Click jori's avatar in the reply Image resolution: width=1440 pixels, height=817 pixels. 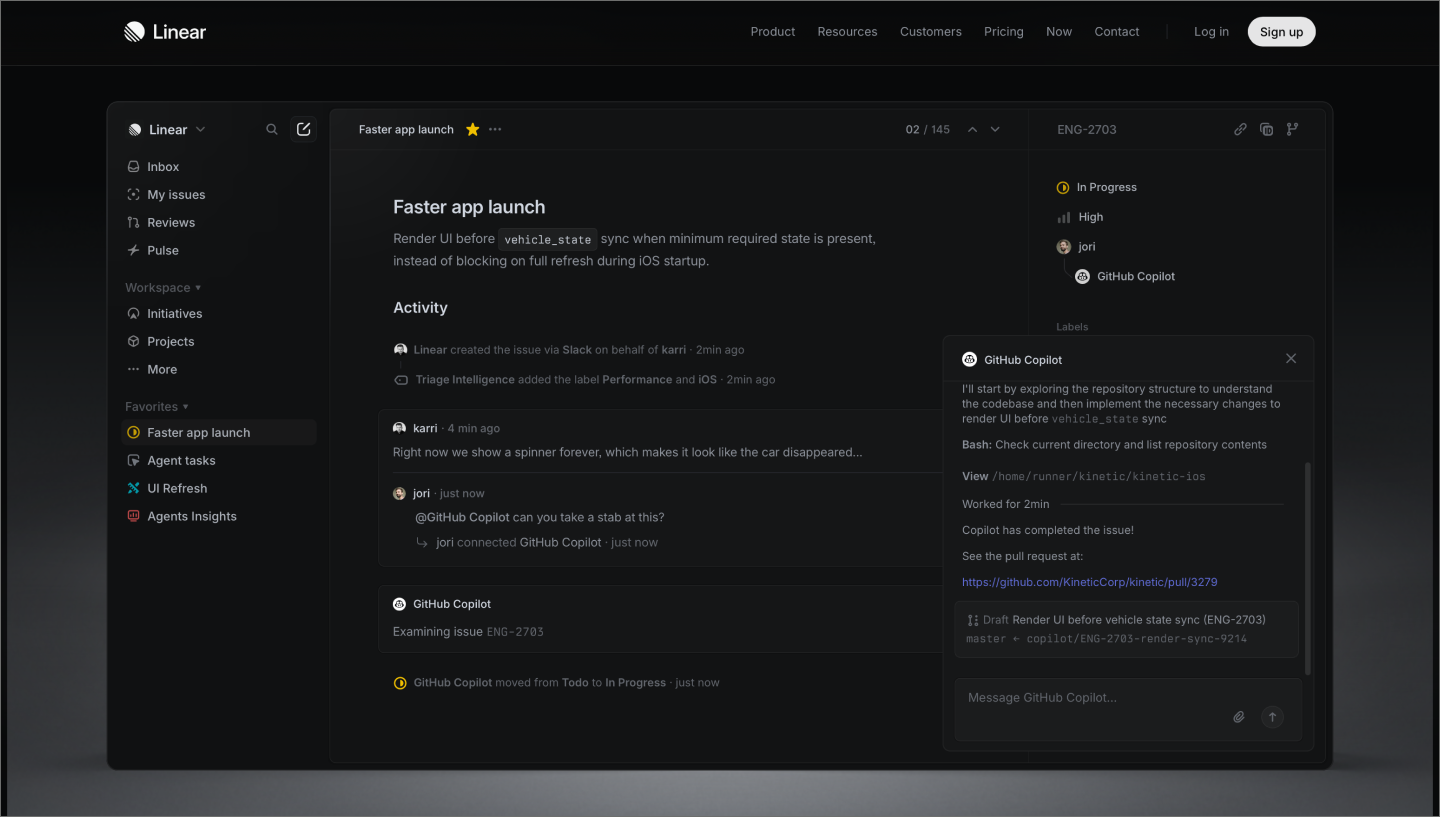point(399,494)
